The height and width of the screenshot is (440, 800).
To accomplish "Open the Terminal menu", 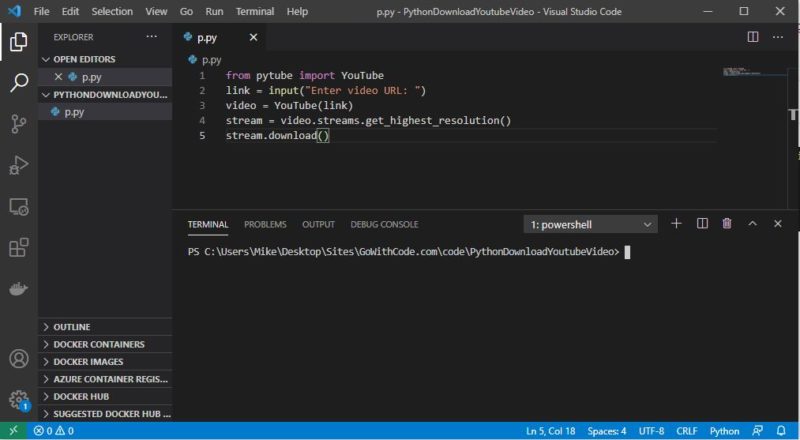I will 255,11.
